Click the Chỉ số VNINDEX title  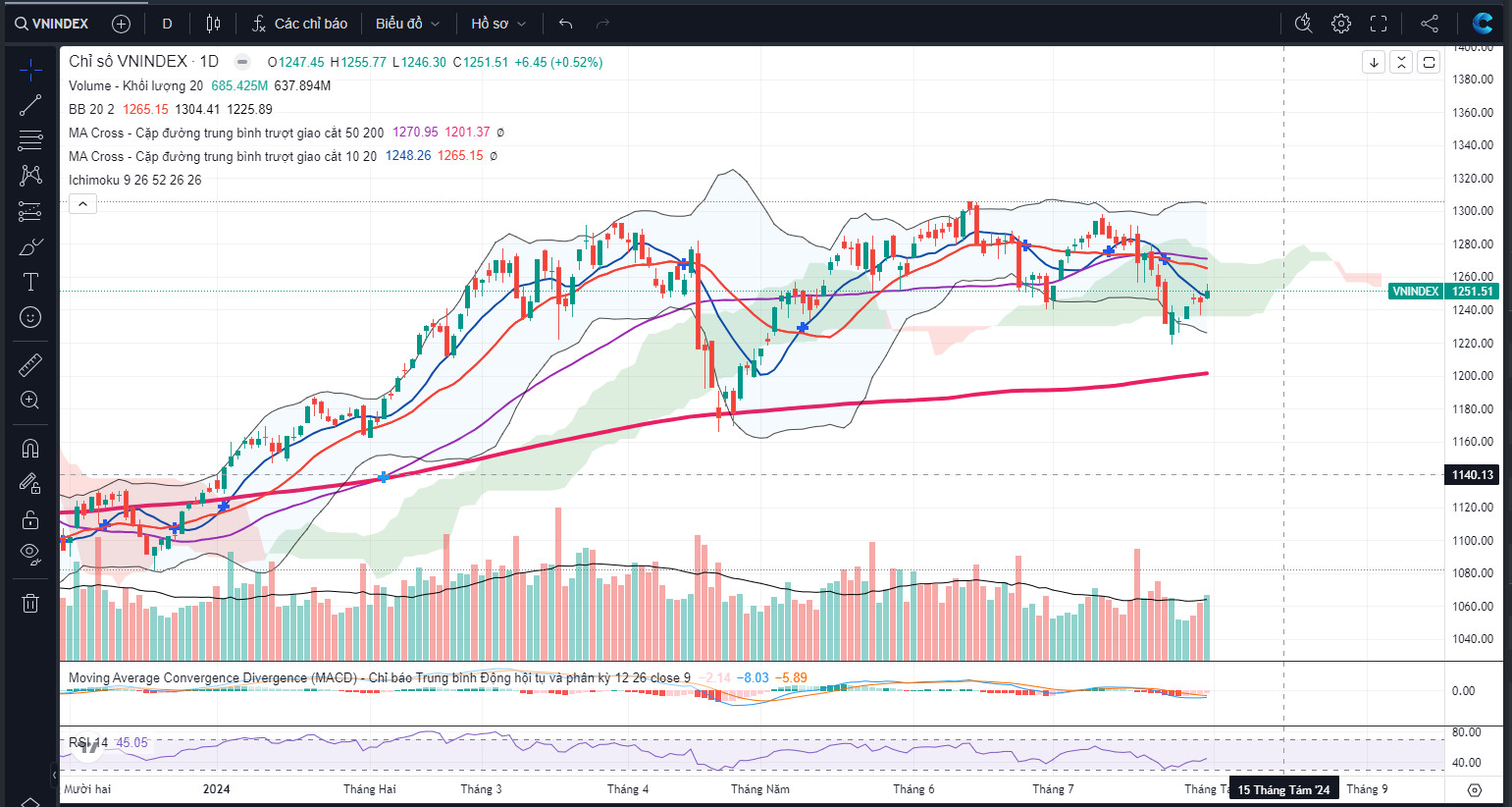click(x=143, y=62)
